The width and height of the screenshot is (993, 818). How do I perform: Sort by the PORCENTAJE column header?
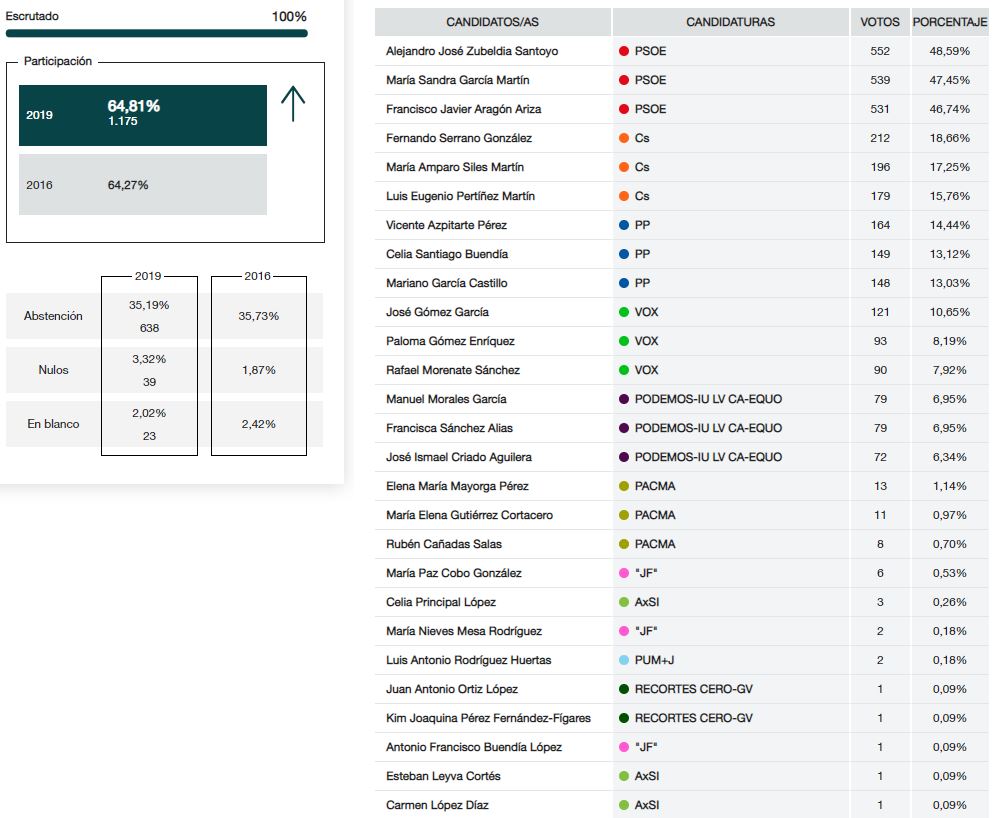[950, 22]
